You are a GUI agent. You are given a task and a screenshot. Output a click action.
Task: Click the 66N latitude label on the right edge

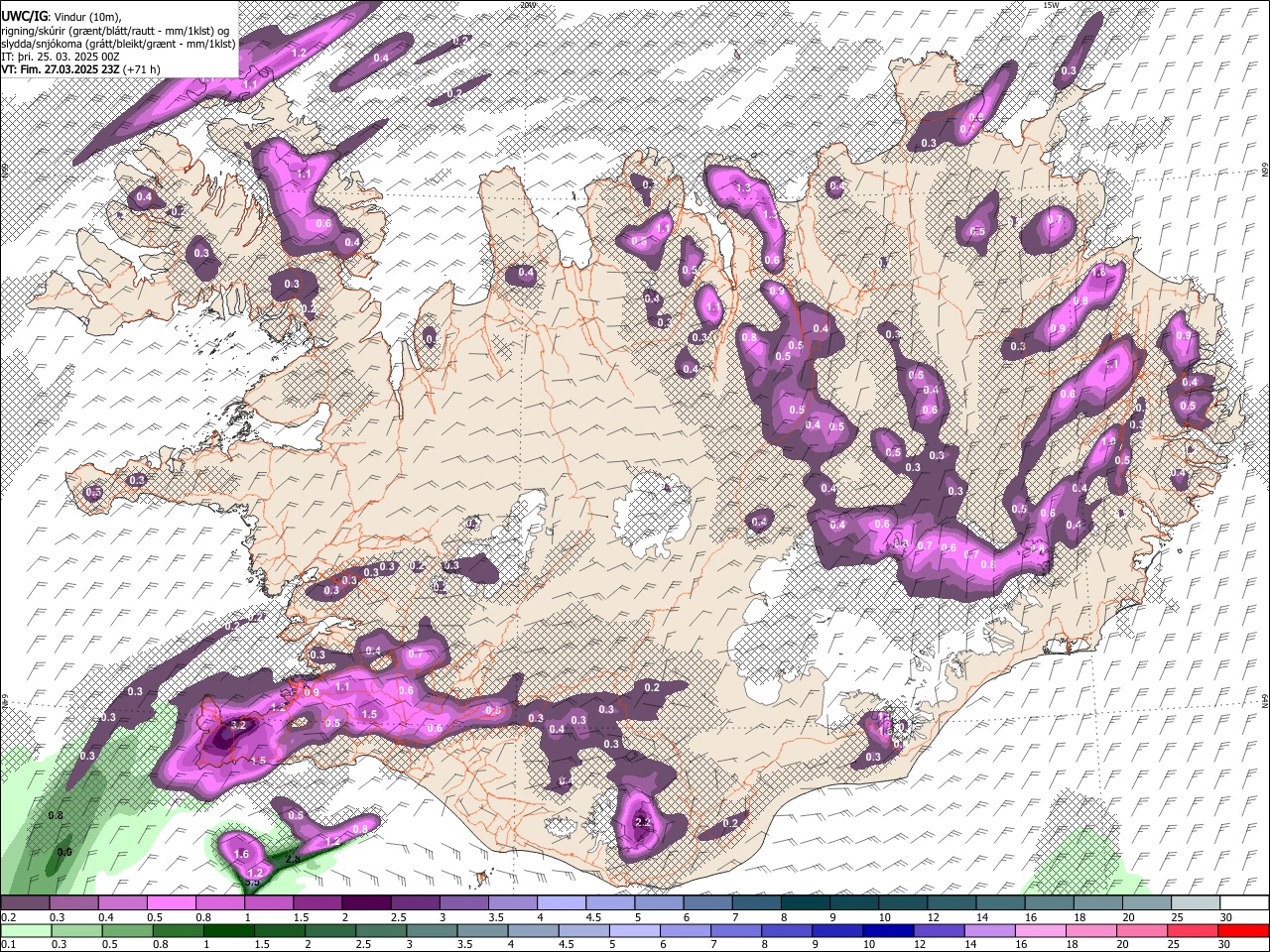point(1265,171)
